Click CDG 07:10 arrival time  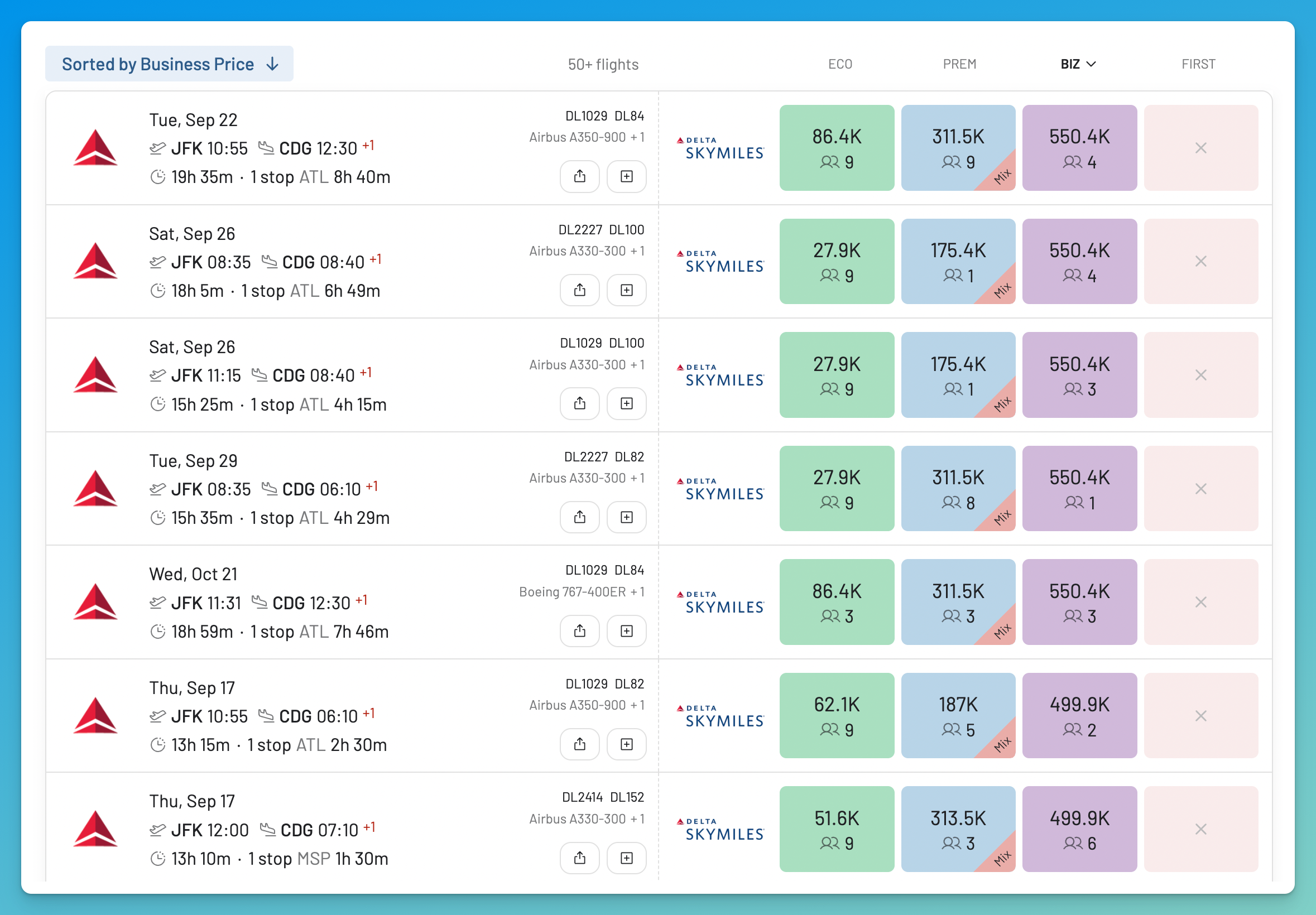[319, 830]
